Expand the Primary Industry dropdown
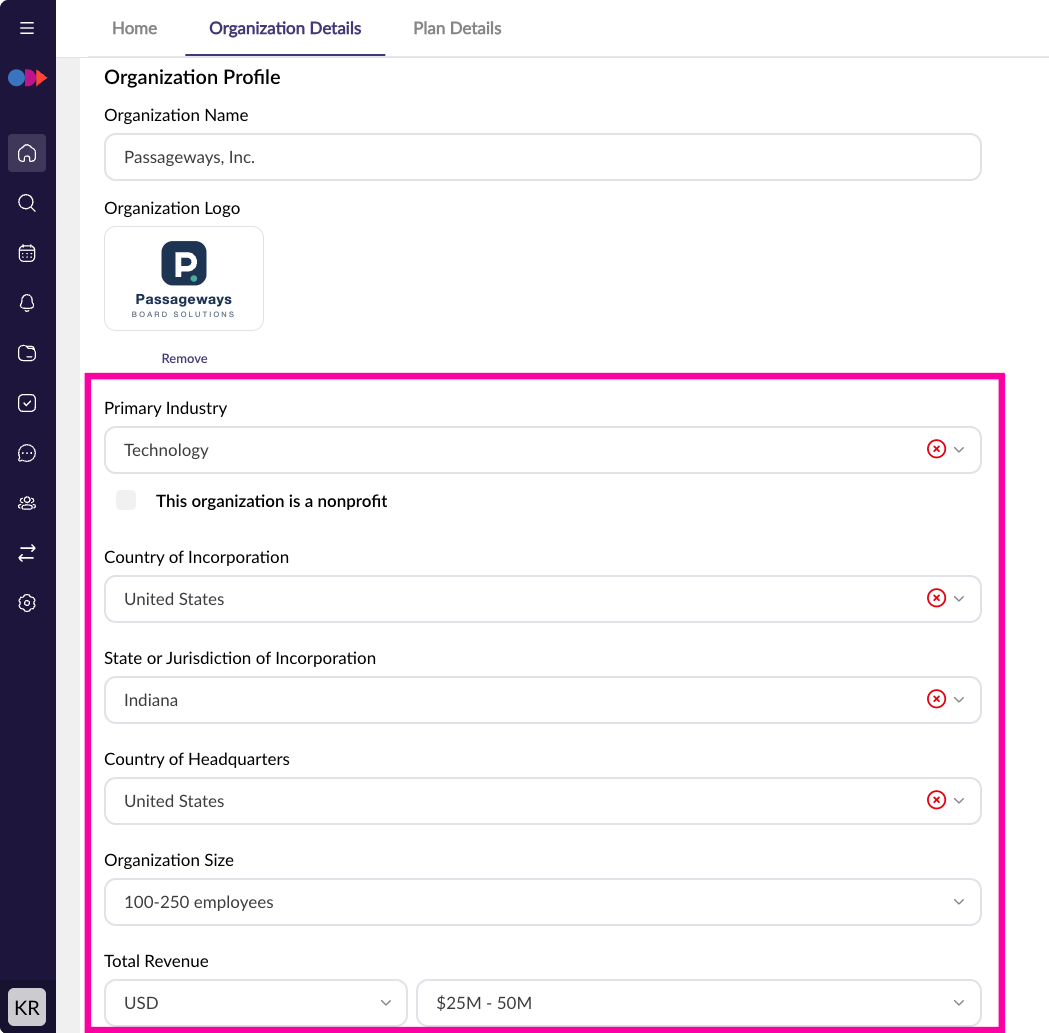The width and height of the screenshot is (1049, 1033). tap(959, 450)
